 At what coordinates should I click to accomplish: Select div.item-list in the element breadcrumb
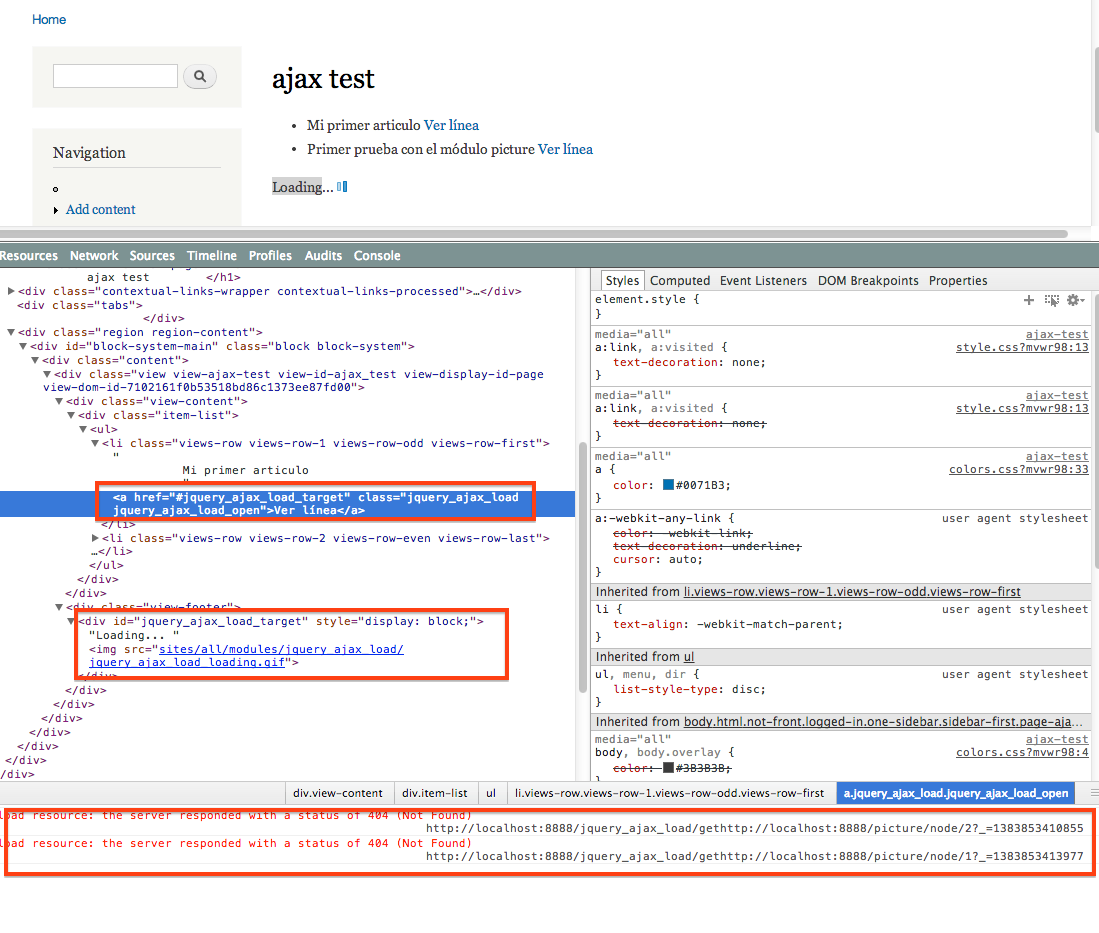click(435, 793)
